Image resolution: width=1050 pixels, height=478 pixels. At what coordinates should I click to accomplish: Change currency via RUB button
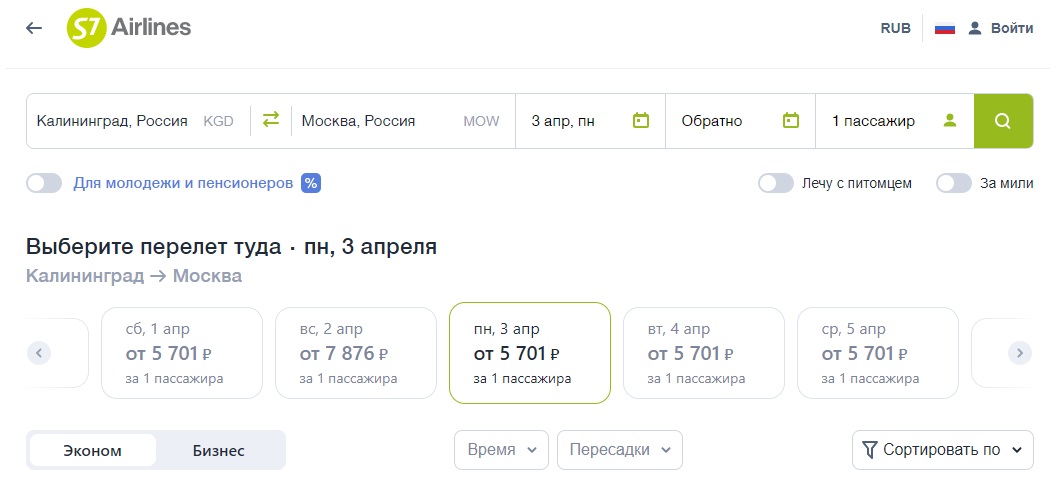(x=895, y=29)
